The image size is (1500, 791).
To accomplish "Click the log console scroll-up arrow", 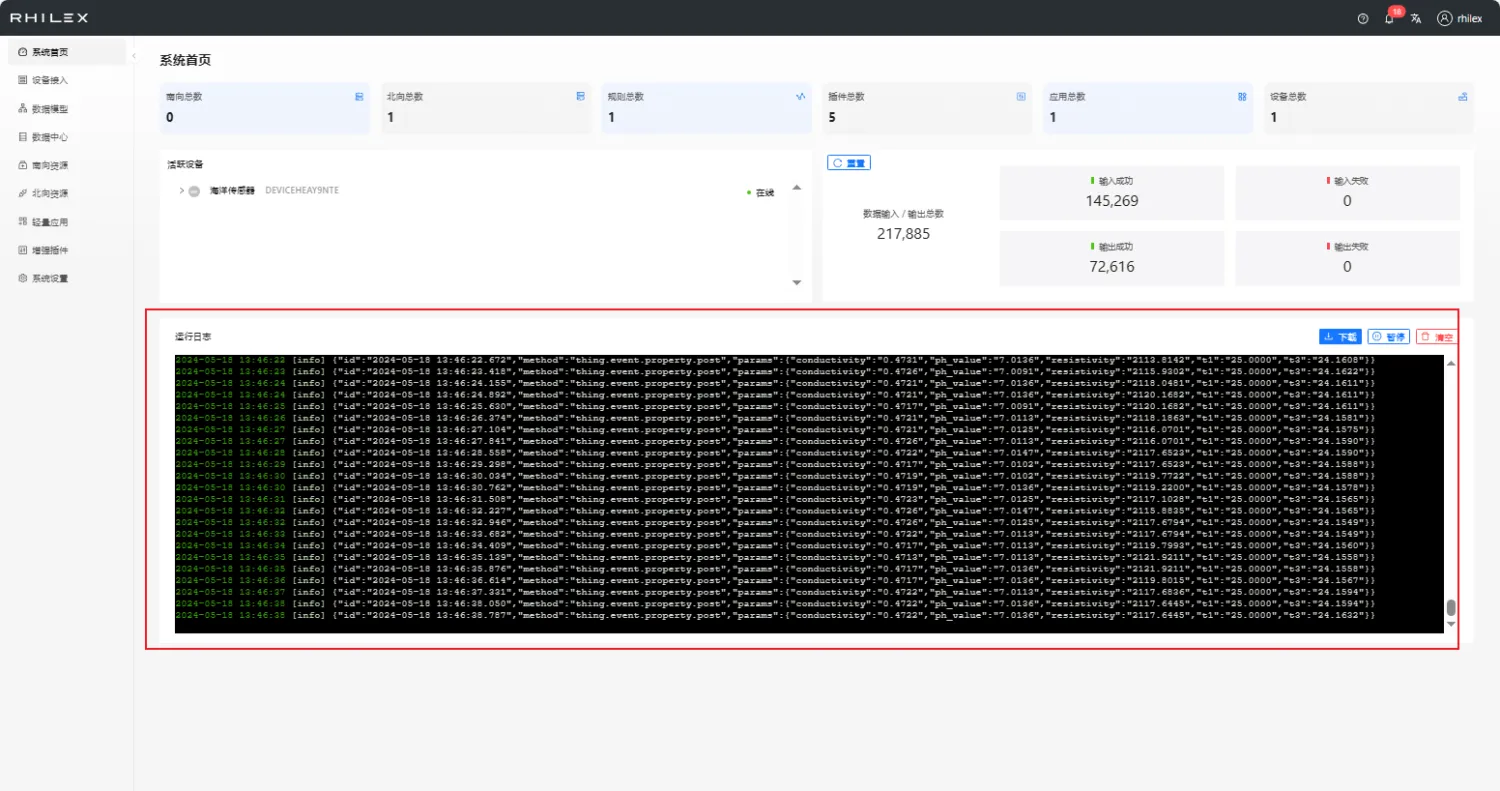I will point(1451,362).
